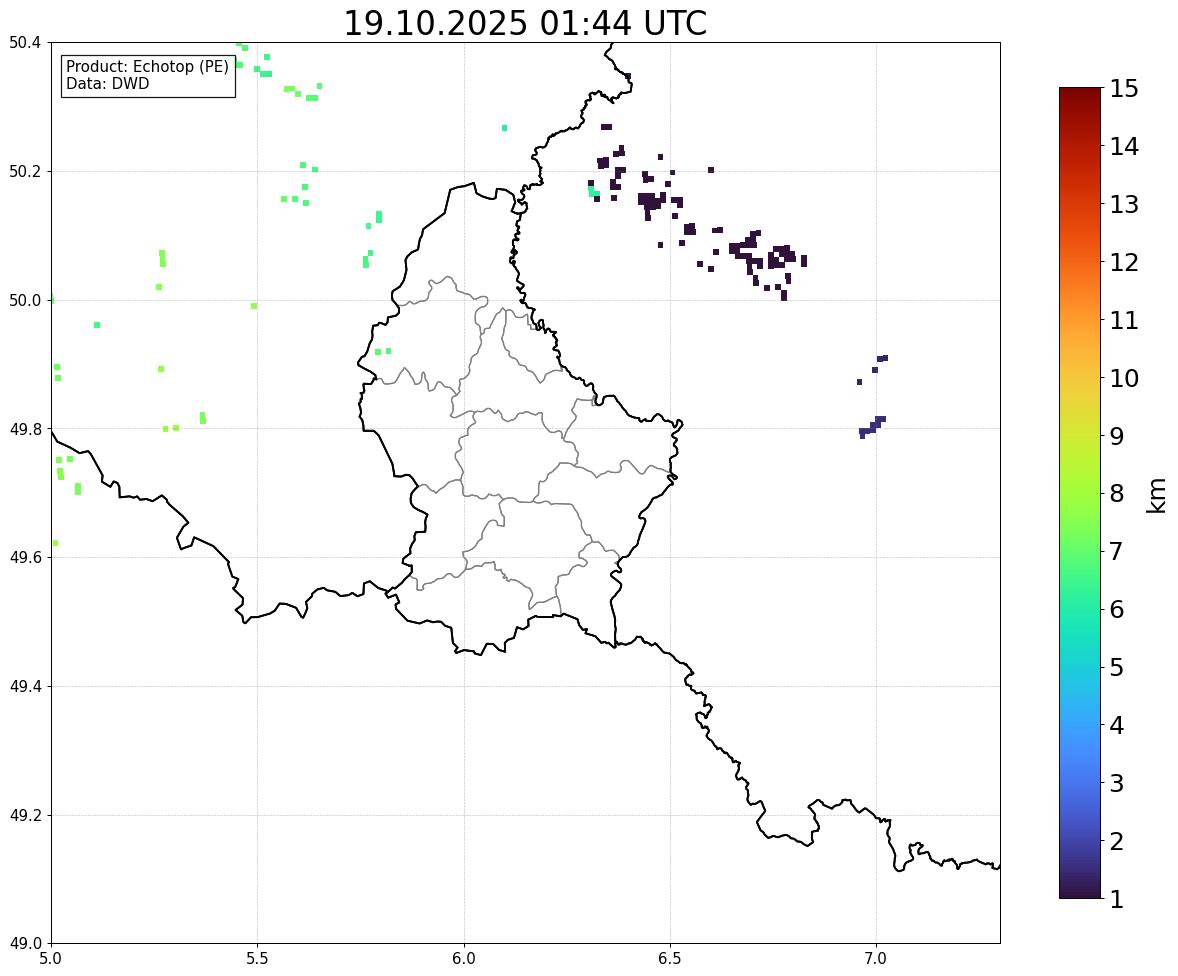Click the latitude label 50.2

[x=24, y=171]
